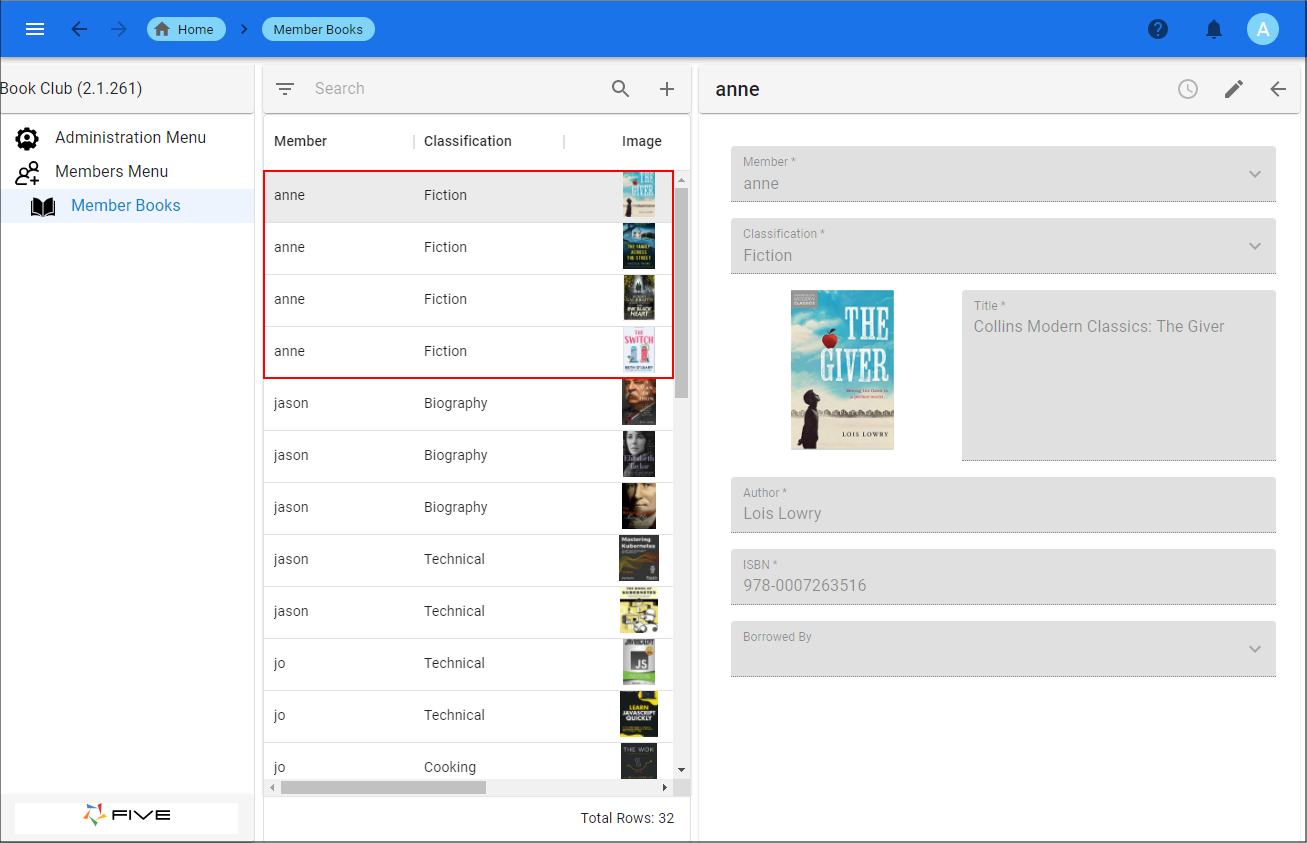Click the horizontal scroll left arrow

pos(272,788)
